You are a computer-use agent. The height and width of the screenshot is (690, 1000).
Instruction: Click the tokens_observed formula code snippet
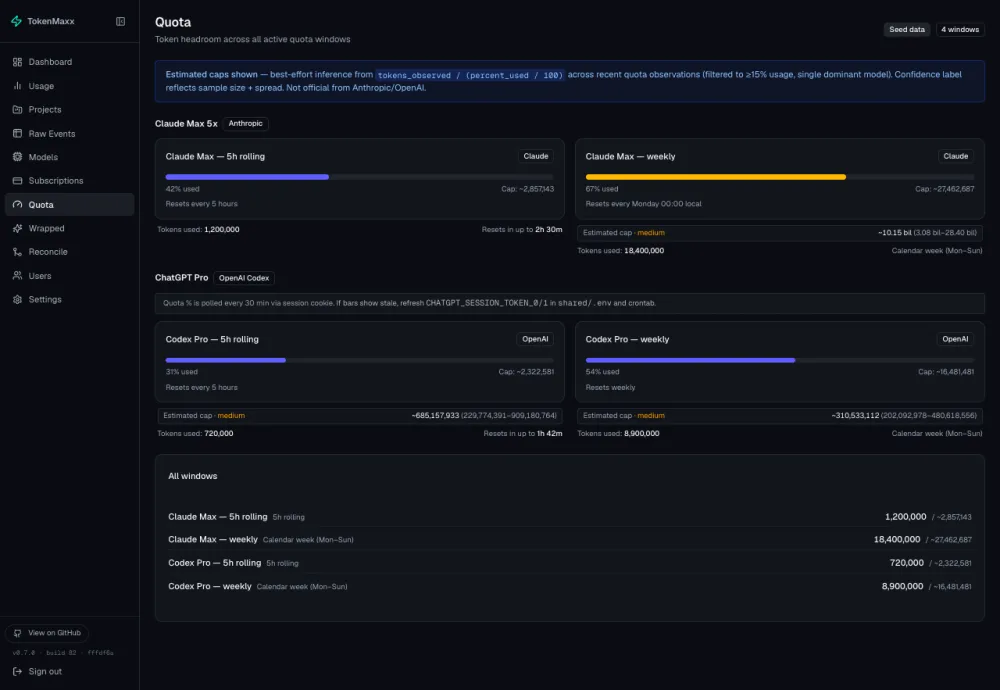pos(469,75)
